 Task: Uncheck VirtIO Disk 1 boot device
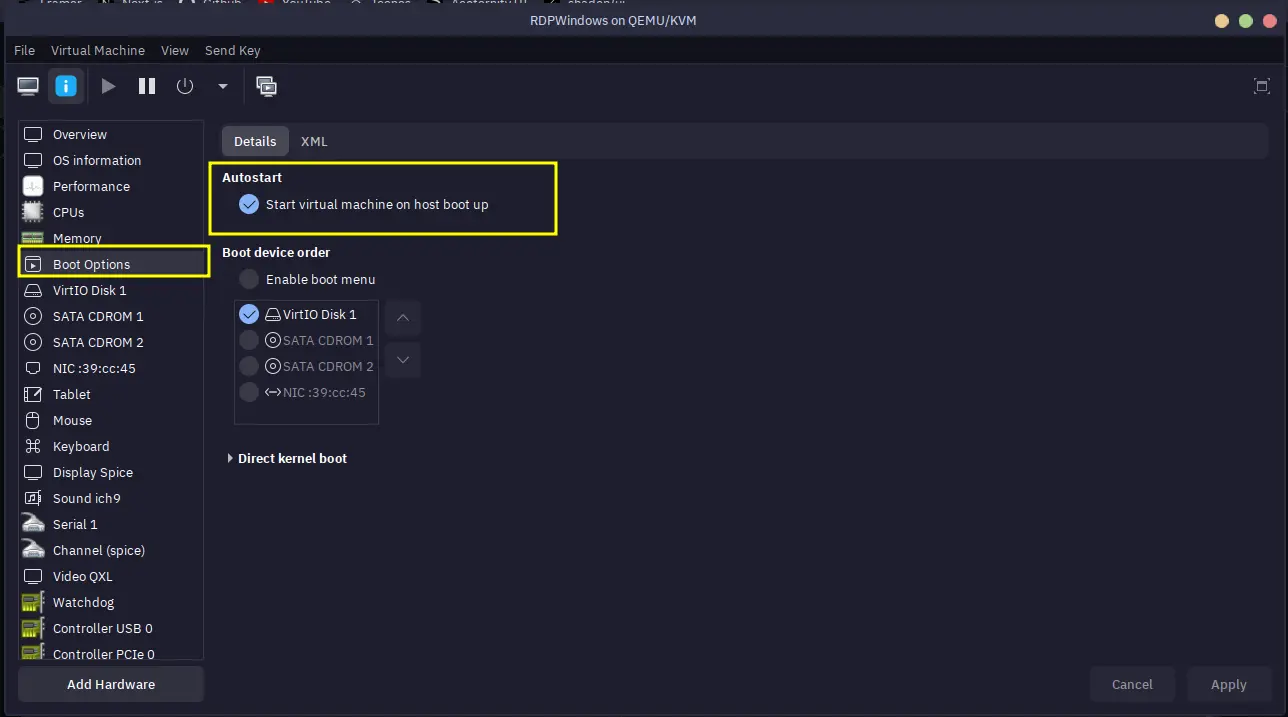tap(249, 314)
